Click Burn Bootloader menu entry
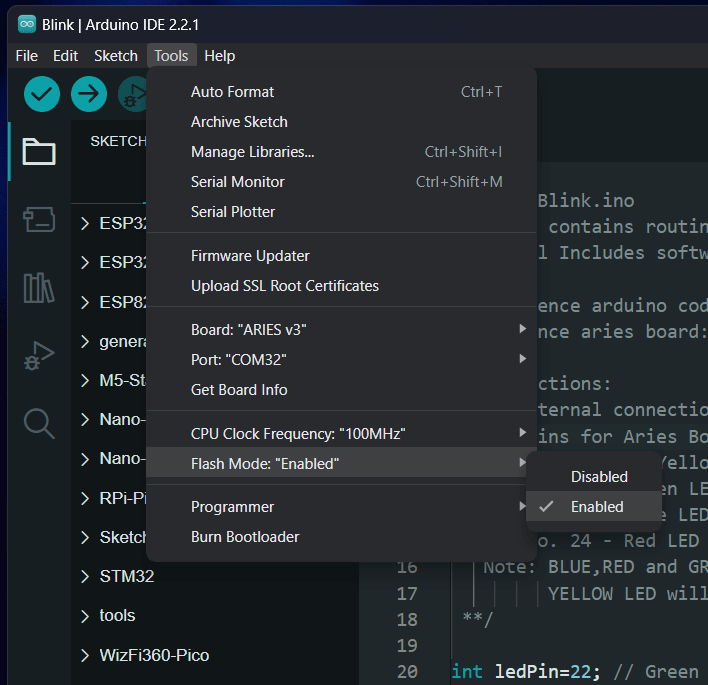708x685 pixels. tap(342, 537)
